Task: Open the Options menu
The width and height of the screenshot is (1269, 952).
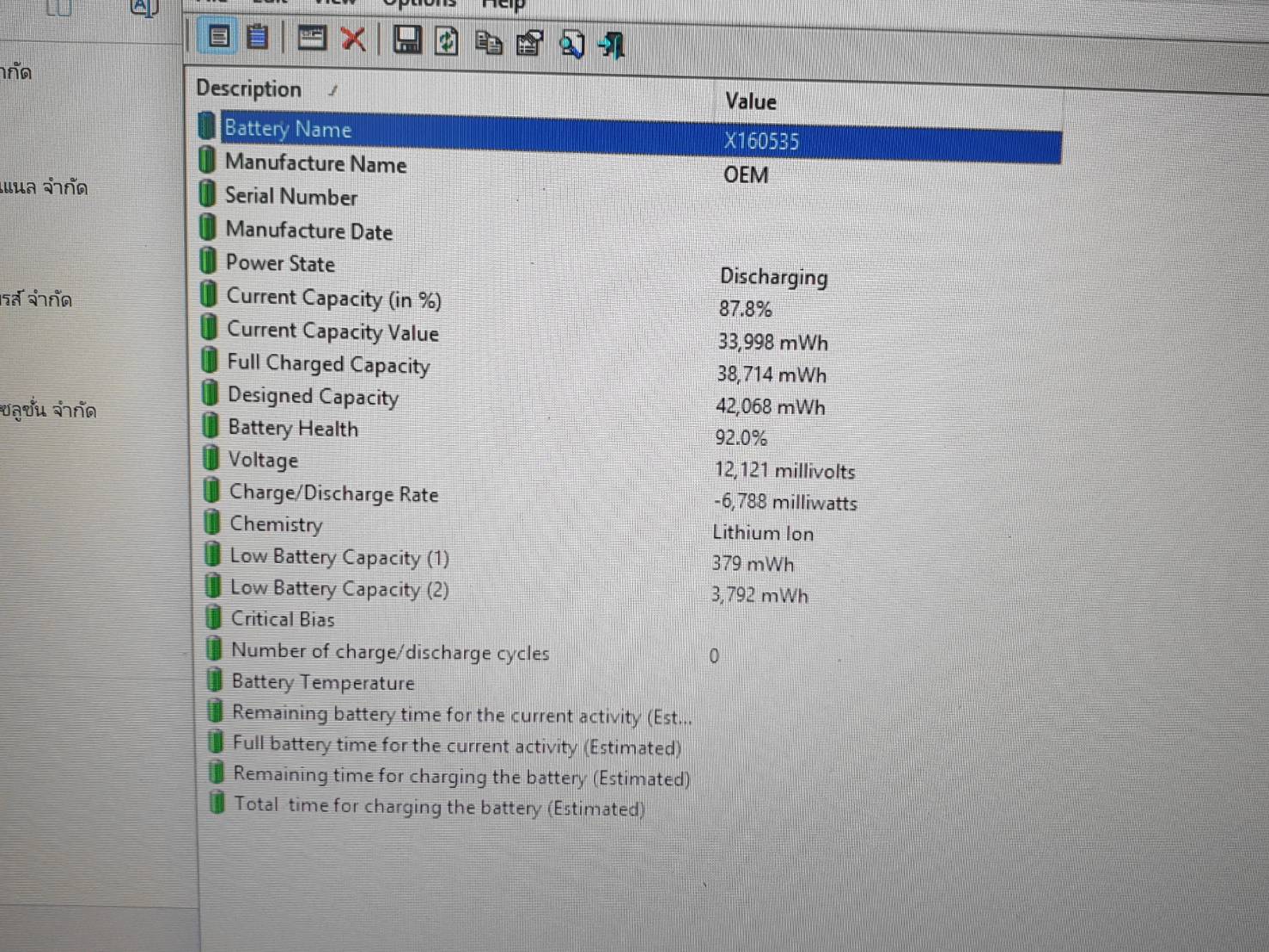Action: tap(418, 3)
